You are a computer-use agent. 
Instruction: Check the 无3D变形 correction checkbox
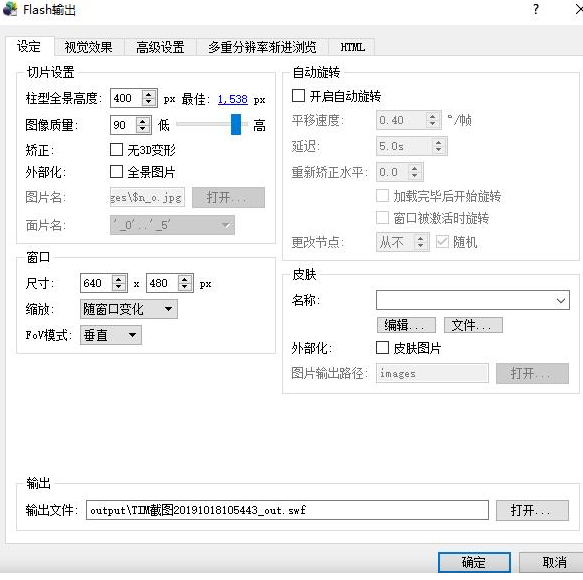pyautogui.click(x=116, y=149)
